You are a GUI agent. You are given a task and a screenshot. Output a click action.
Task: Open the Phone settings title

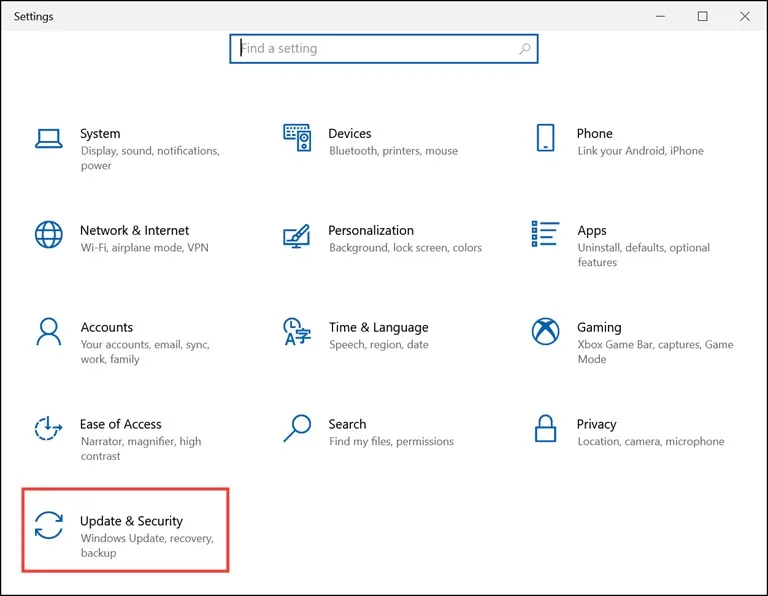[595, 134]
